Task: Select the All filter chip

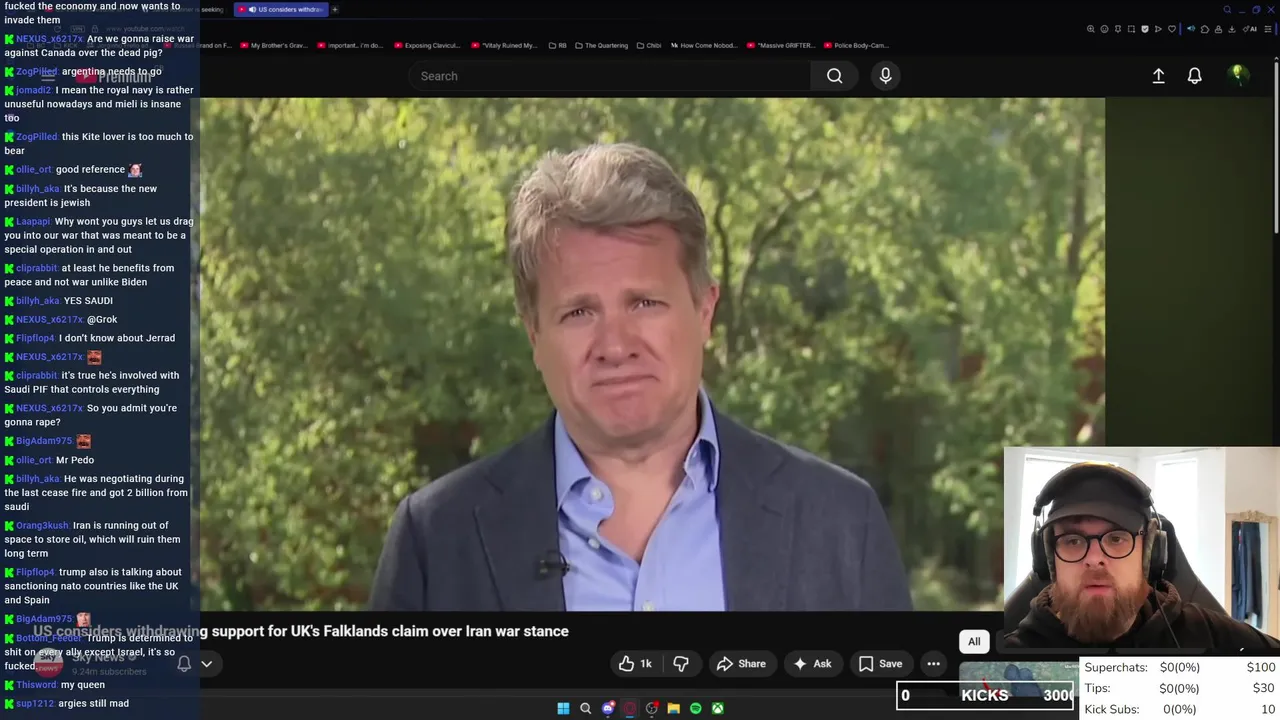Action: pyautogui.click(x=974, y=642)
